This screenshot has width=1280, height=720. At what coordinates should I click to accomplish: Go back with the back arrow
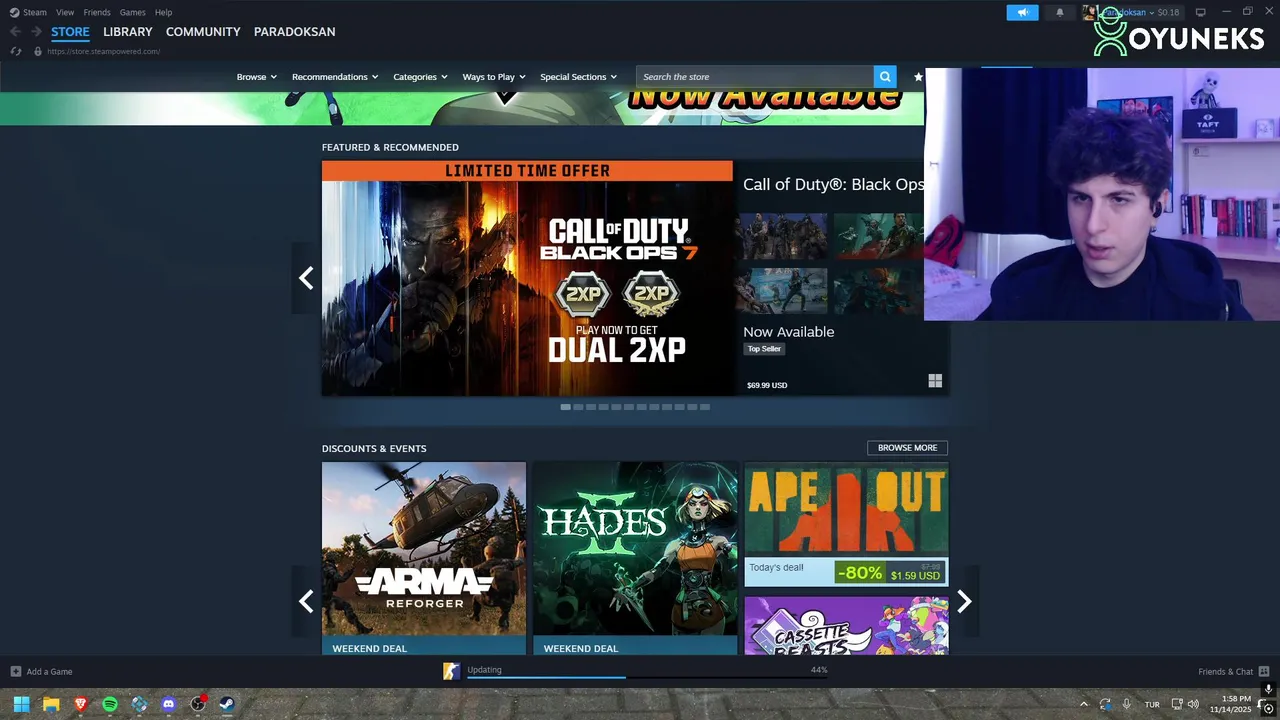click(x=15, y=32)
